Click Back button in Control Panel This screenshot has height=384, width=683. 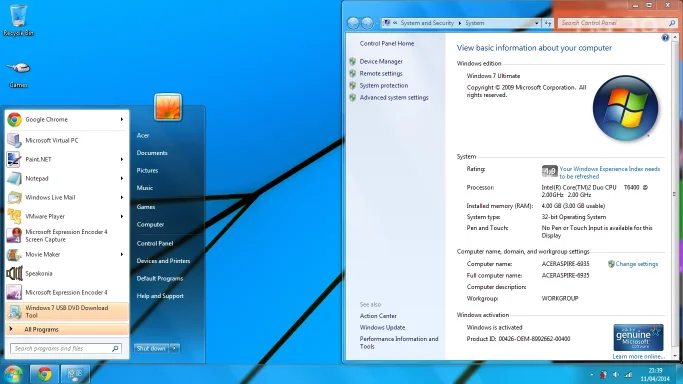click(353, 23)
